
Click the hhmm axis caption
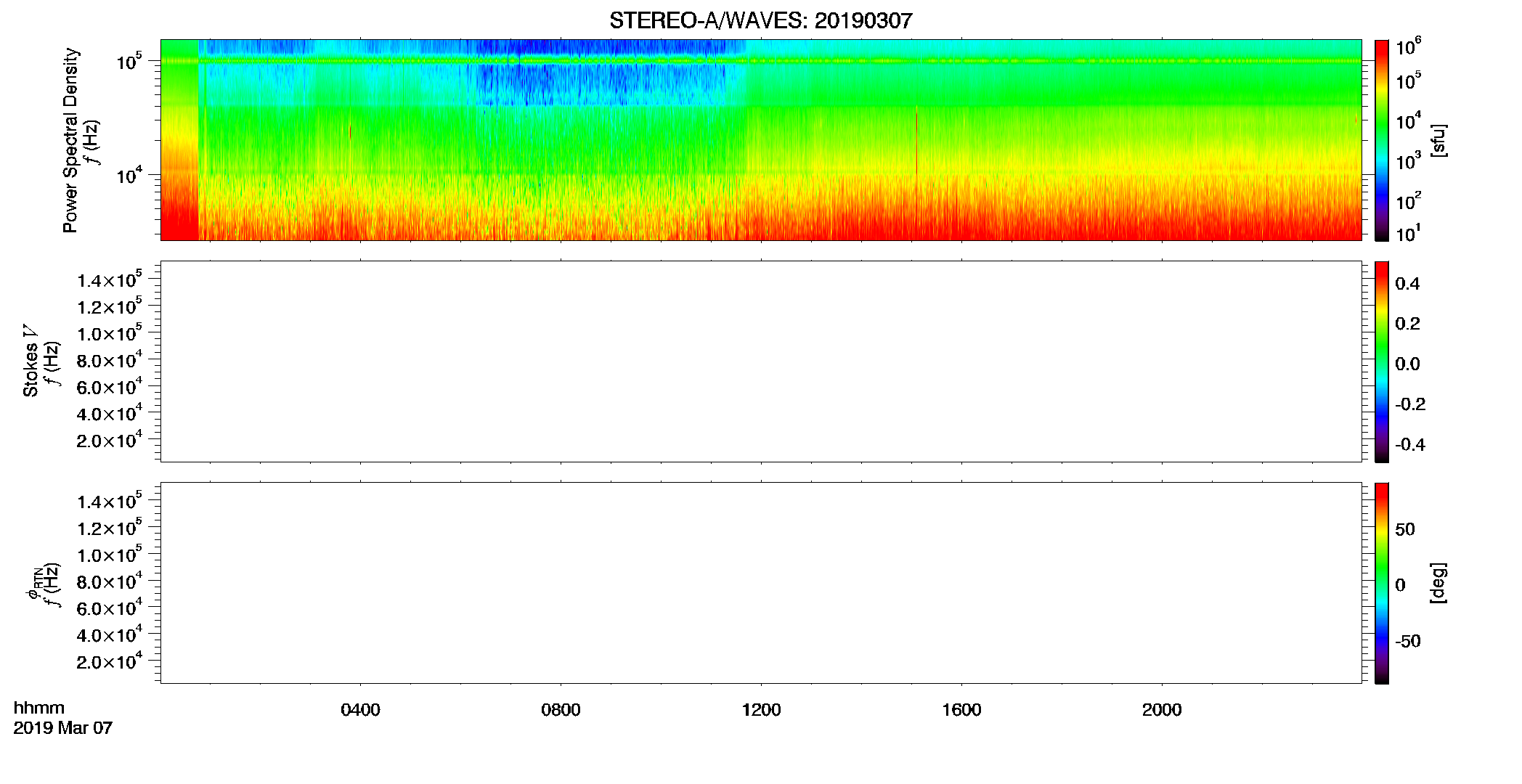pyautogui.click(x=39, y=708)
